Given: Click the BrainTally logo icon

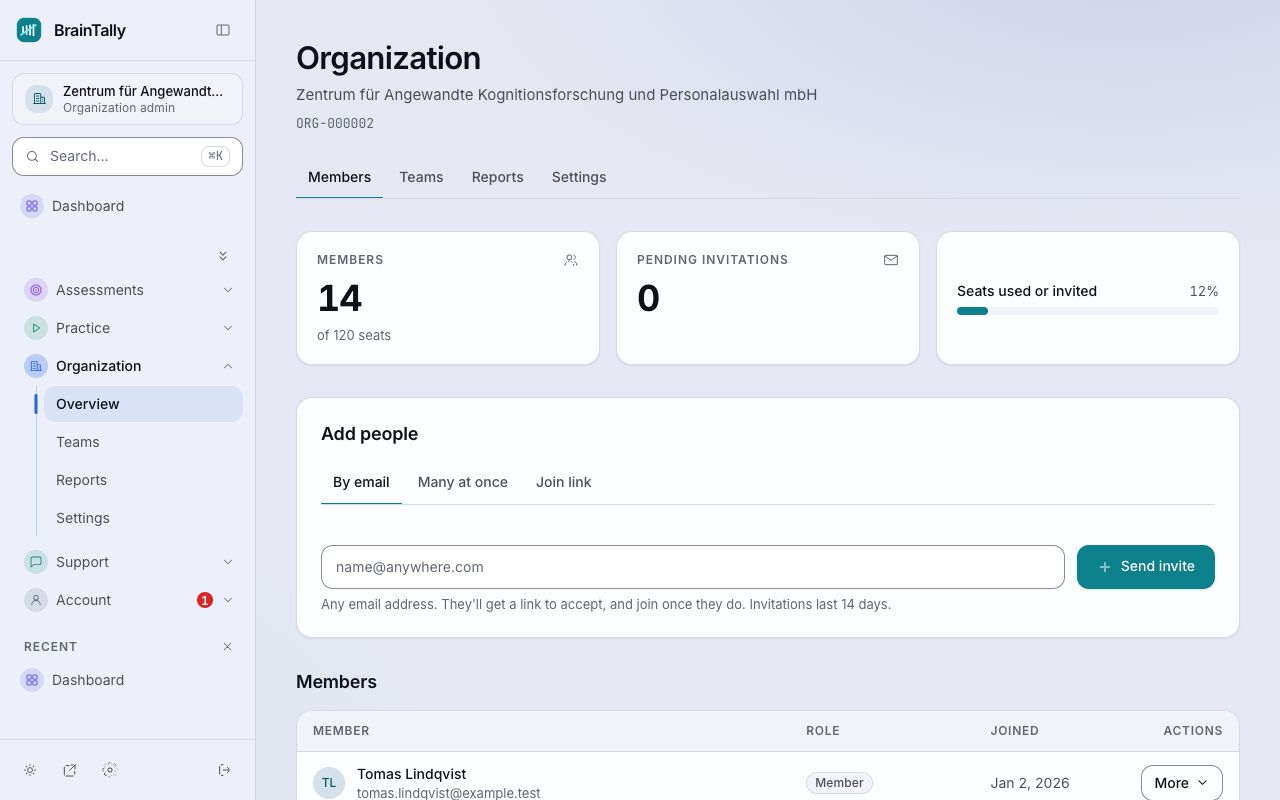Looking at the screenshot, I should coord(29,30).
